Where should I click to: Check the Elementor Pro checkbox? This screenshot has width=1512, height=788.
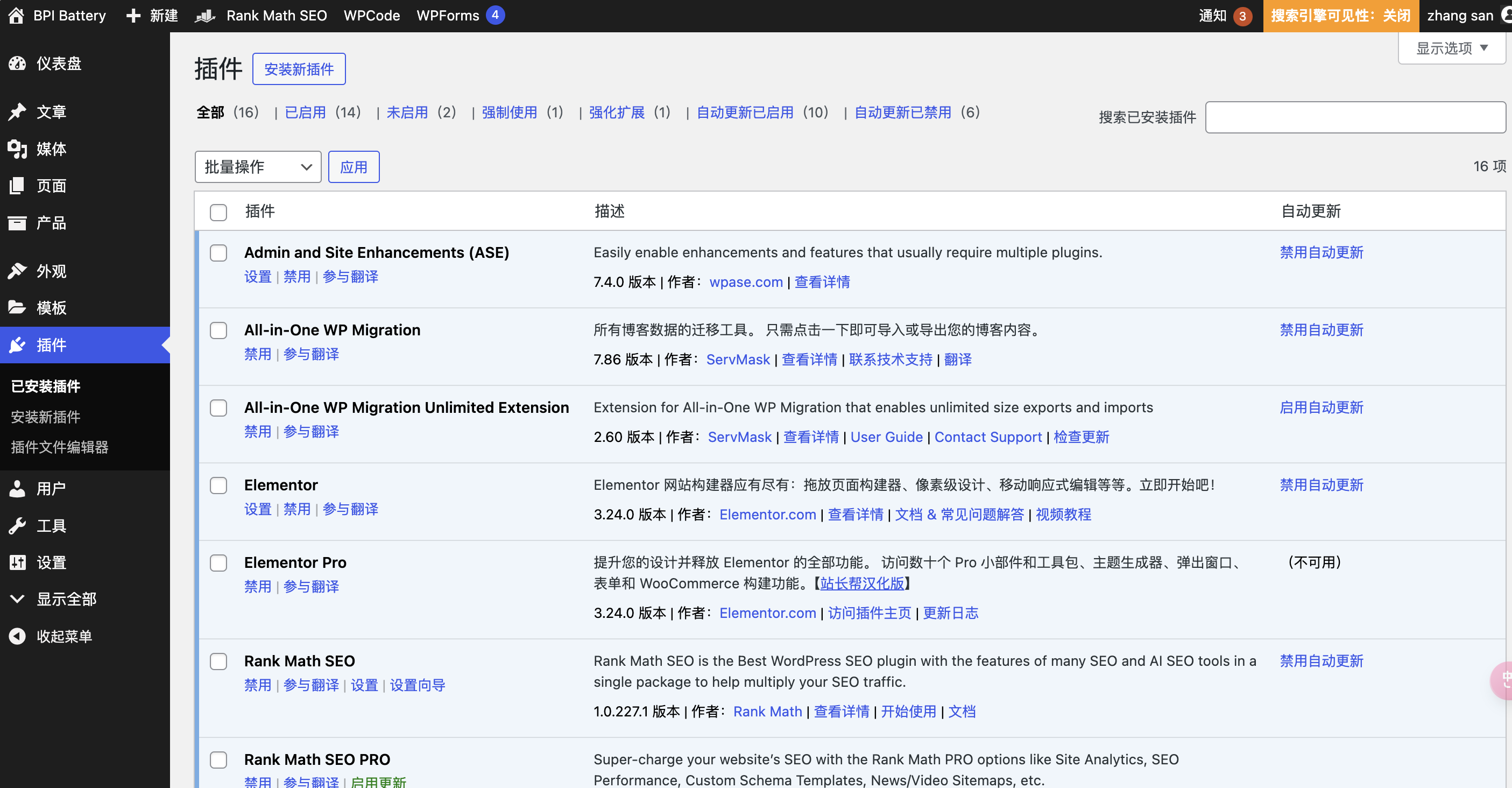218,563
